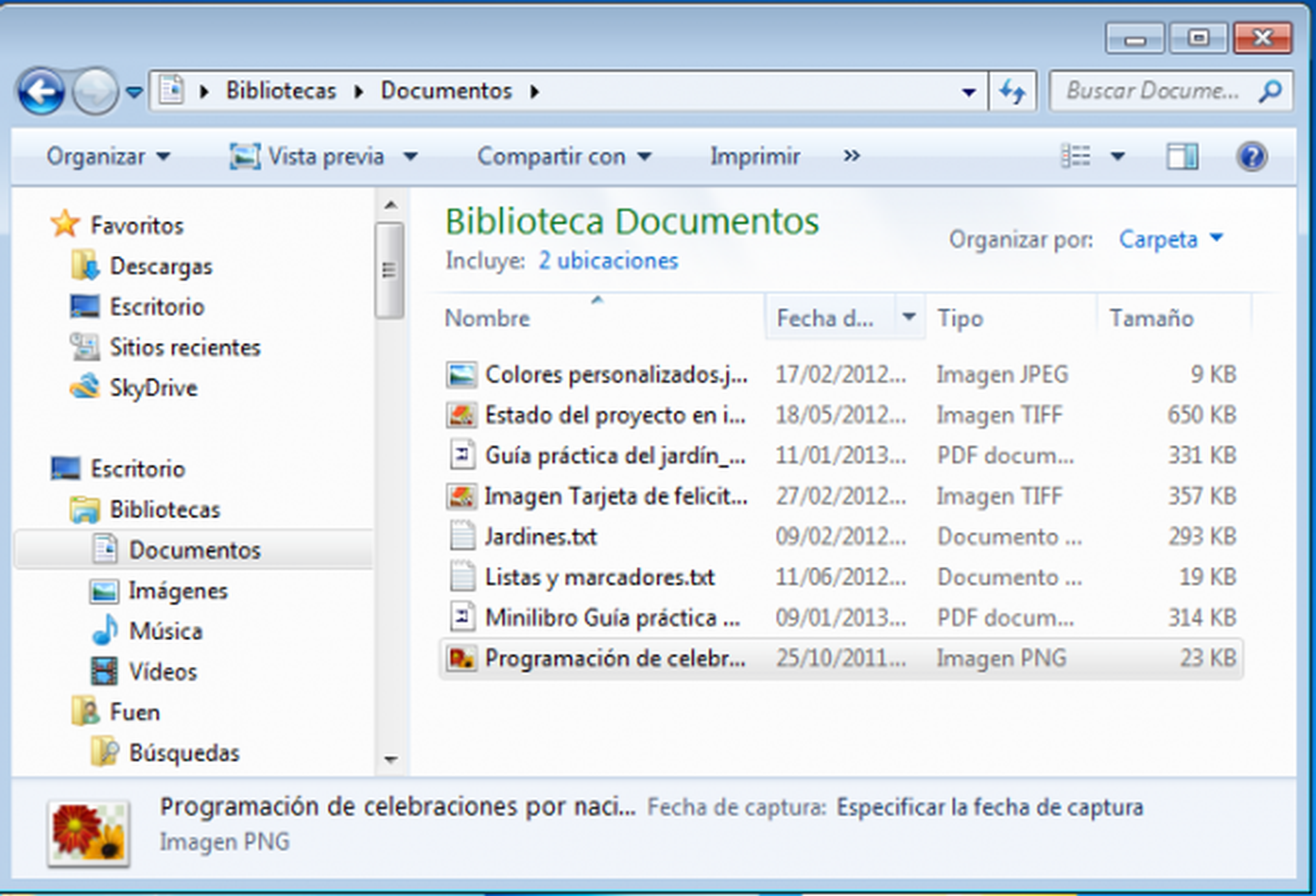Image resolution: width=1316 pixels, height=896 pixels.
Task: Open the view options dropdown arrow
Action: coord(1117,156)
